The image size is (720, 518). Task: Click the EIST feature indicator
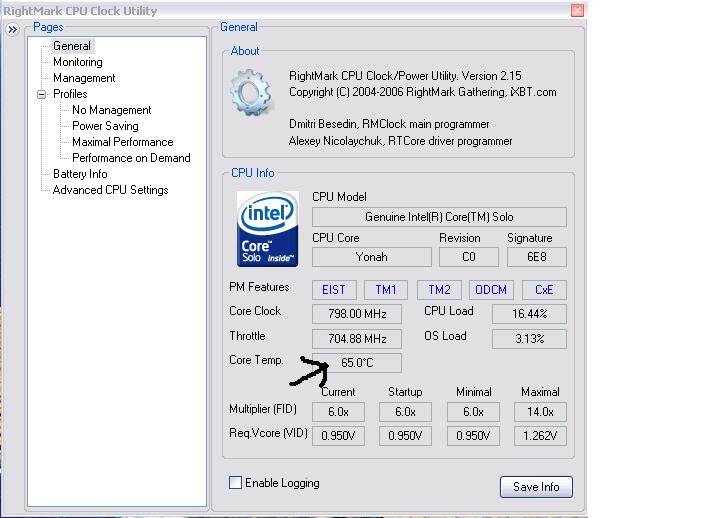334,290
